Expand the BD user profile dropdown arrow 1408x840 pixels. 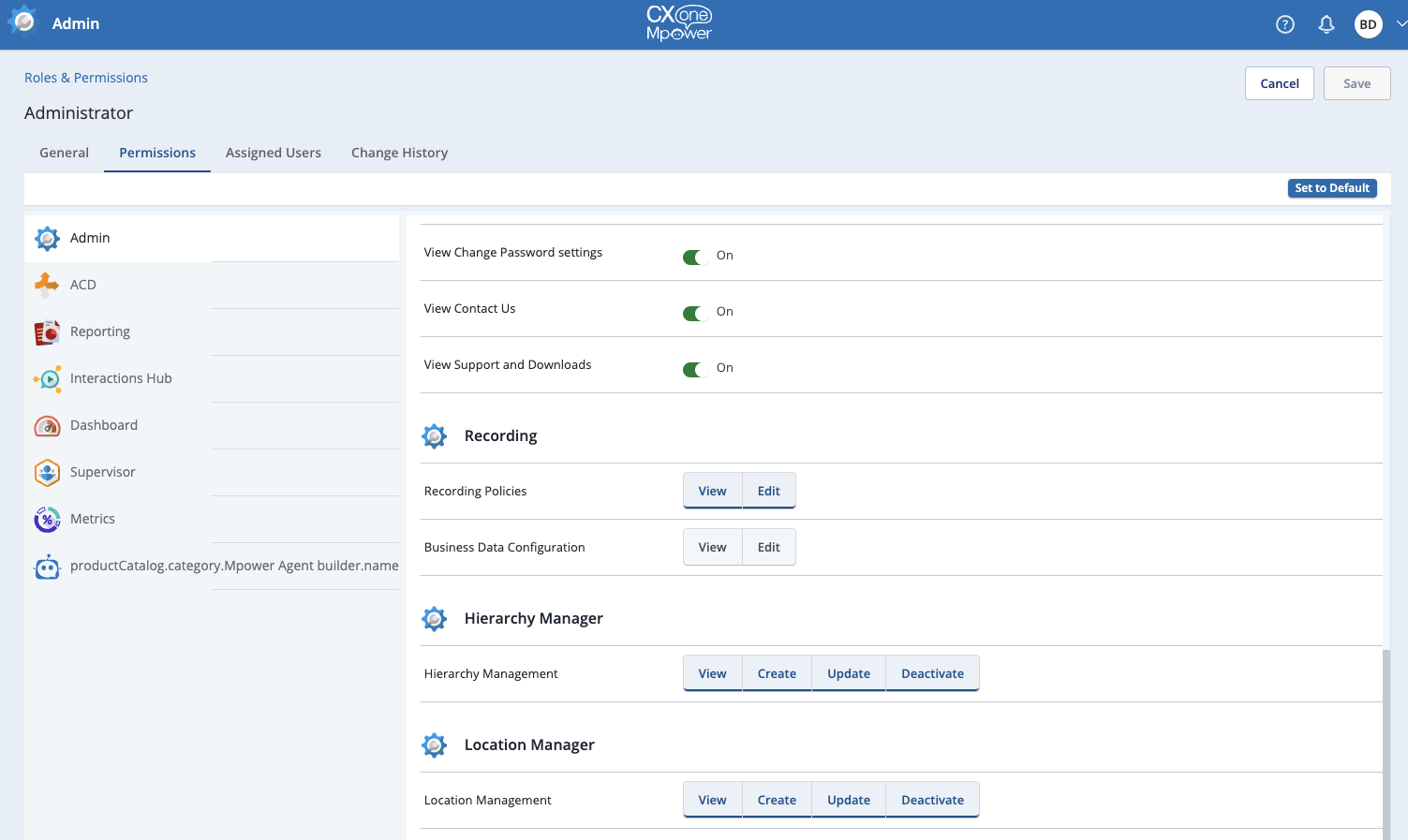point(1401,24)
